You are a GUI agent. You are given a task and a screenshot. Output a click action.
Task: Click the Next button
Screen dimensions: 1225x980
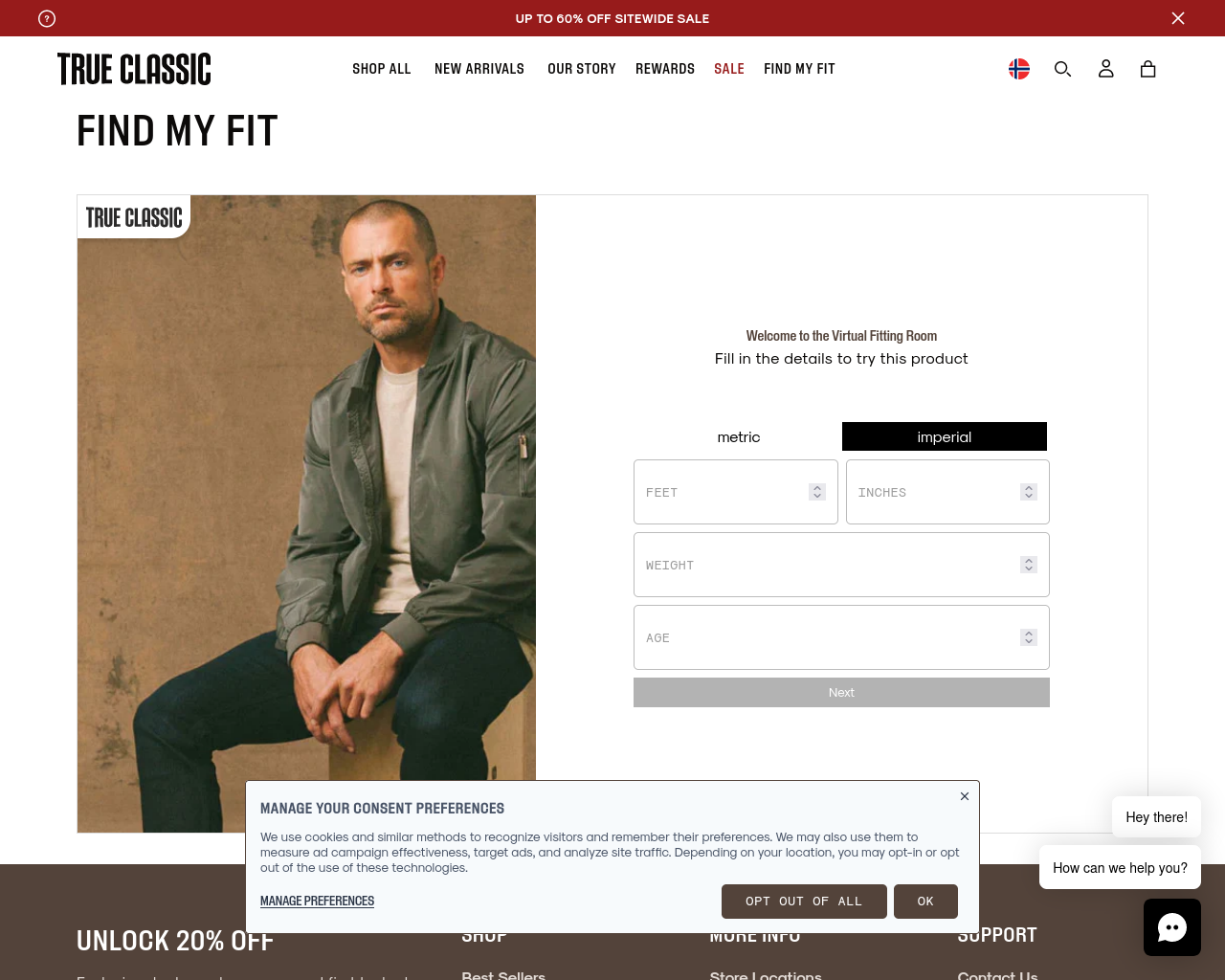point(841,693)
